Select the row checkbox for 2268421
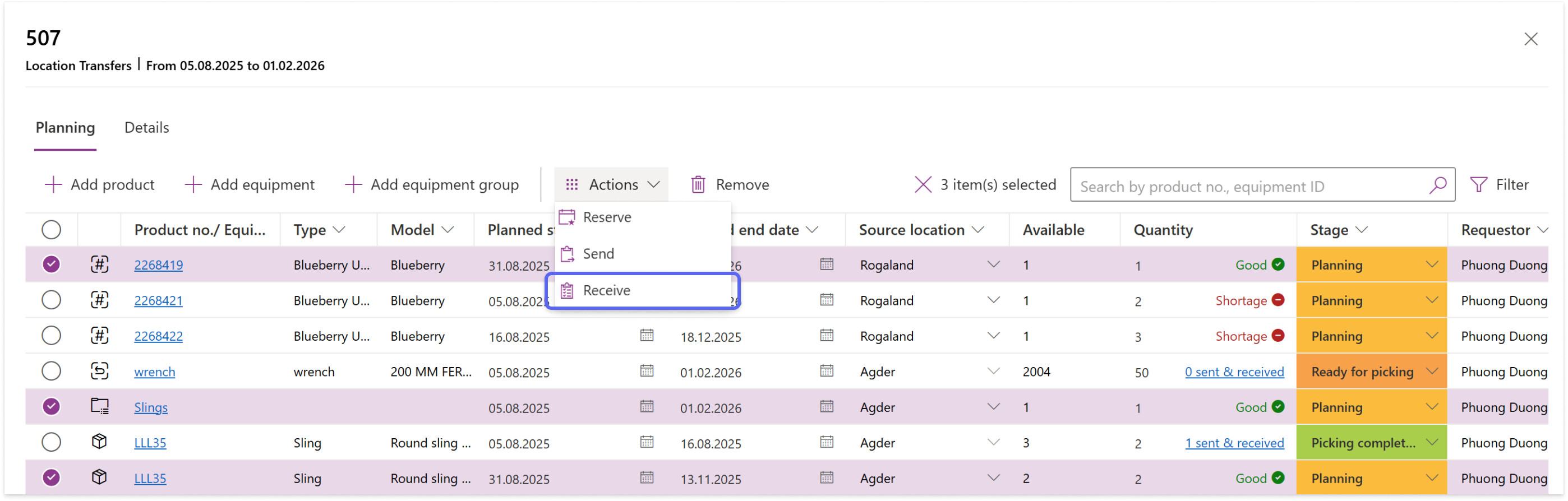 click(51, 300)
